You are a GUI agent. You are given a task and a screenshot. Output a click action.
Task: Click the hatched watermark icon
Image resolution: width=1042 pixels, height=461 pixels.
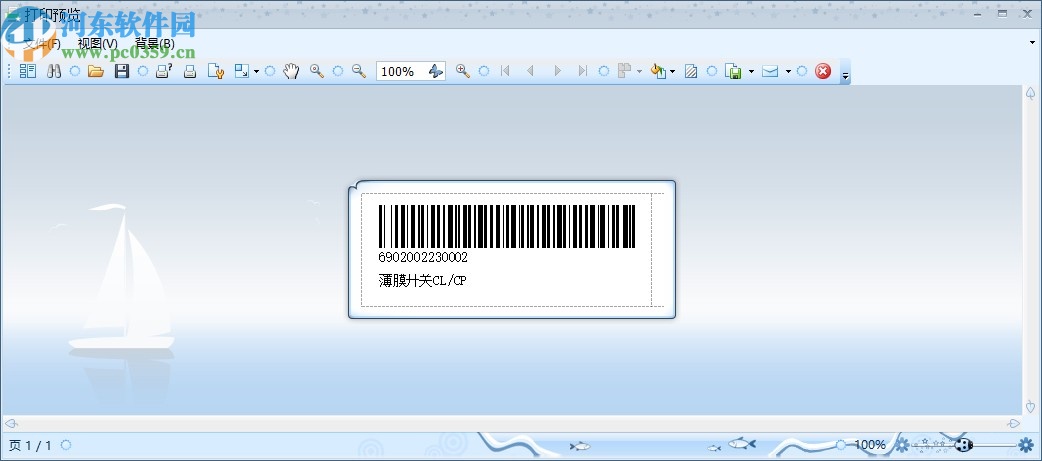coord(690,71)
